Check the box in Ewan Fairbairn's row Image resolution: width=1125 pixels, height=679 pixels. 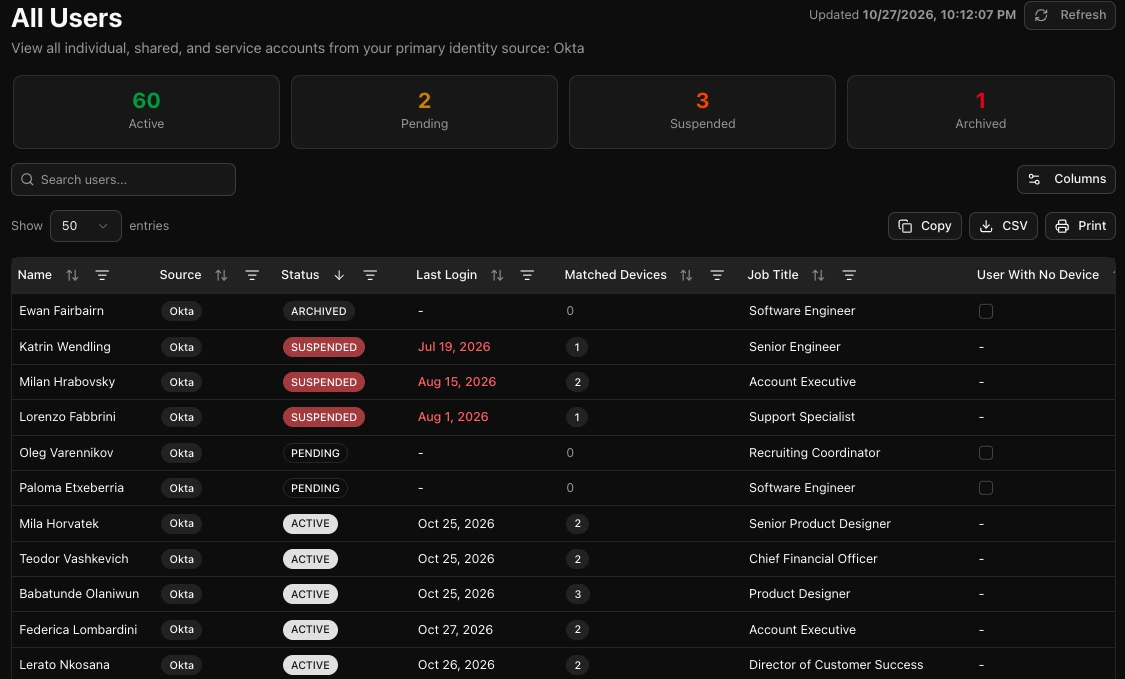point(986,312)
